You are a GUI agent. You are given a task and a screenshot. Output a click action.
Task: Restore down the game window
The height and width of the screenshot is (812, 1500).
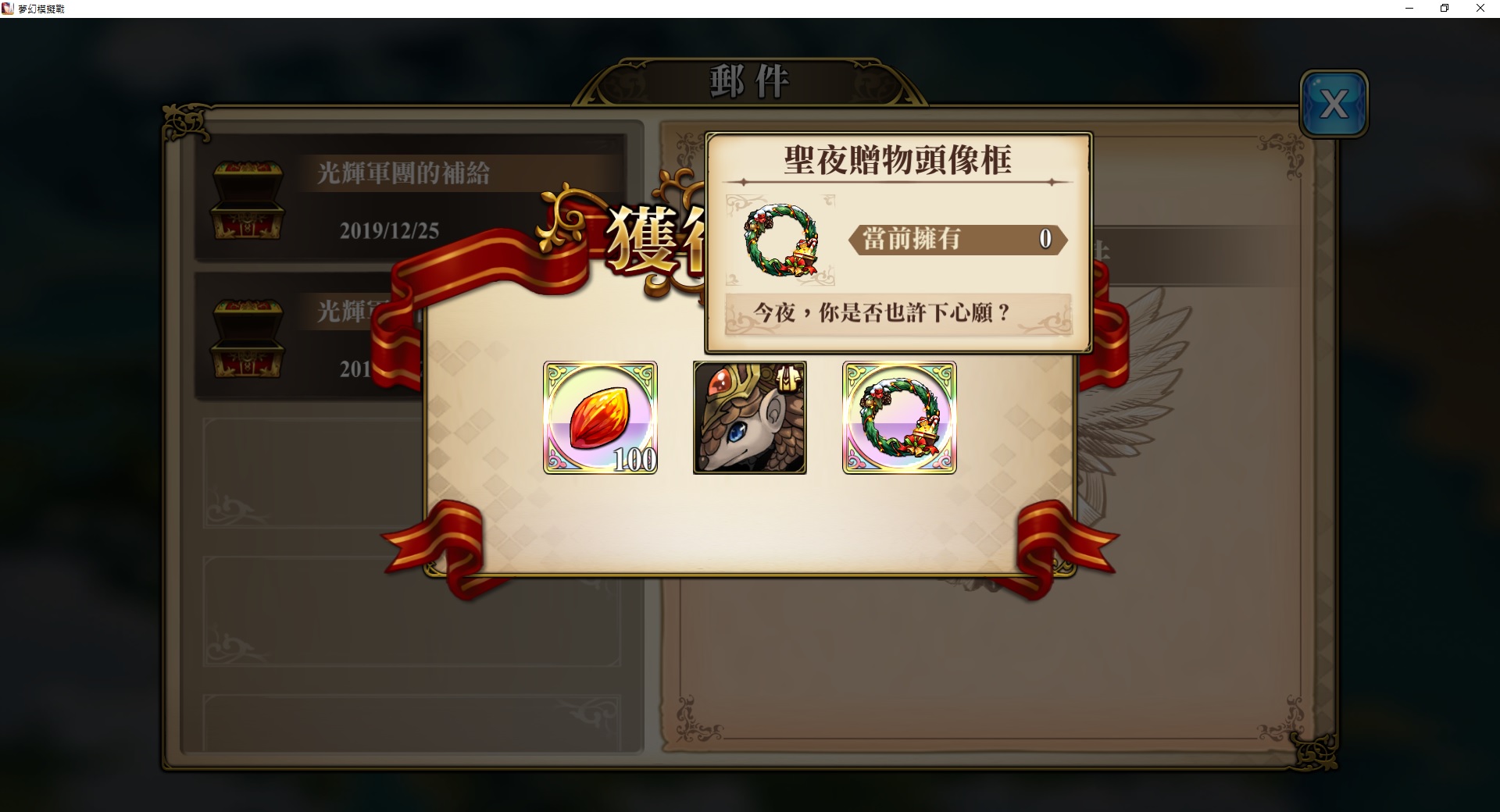1445,9
